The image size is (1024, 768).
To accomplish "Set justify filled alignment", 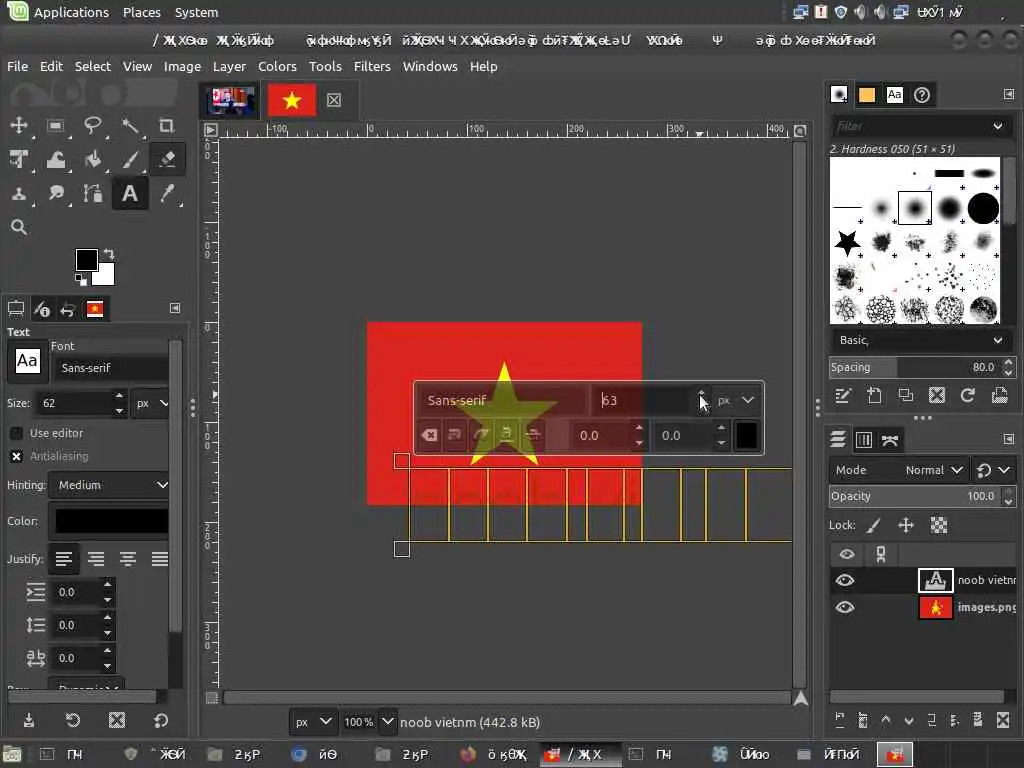I will click(x=159, y=559).
